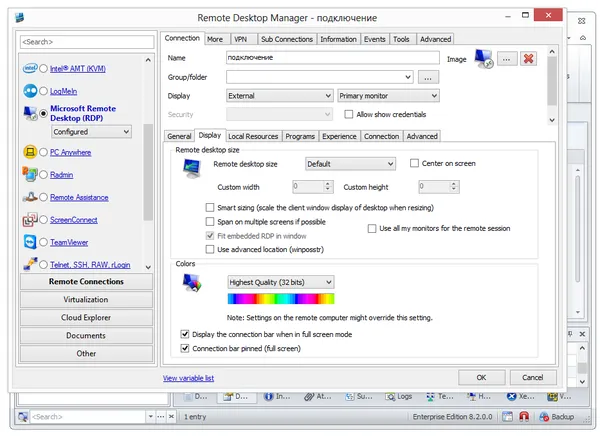The image size is (600, 436).
Task: Enable Smart sizing checkbox
Action: pyautogui.click(x=210, y=207)
